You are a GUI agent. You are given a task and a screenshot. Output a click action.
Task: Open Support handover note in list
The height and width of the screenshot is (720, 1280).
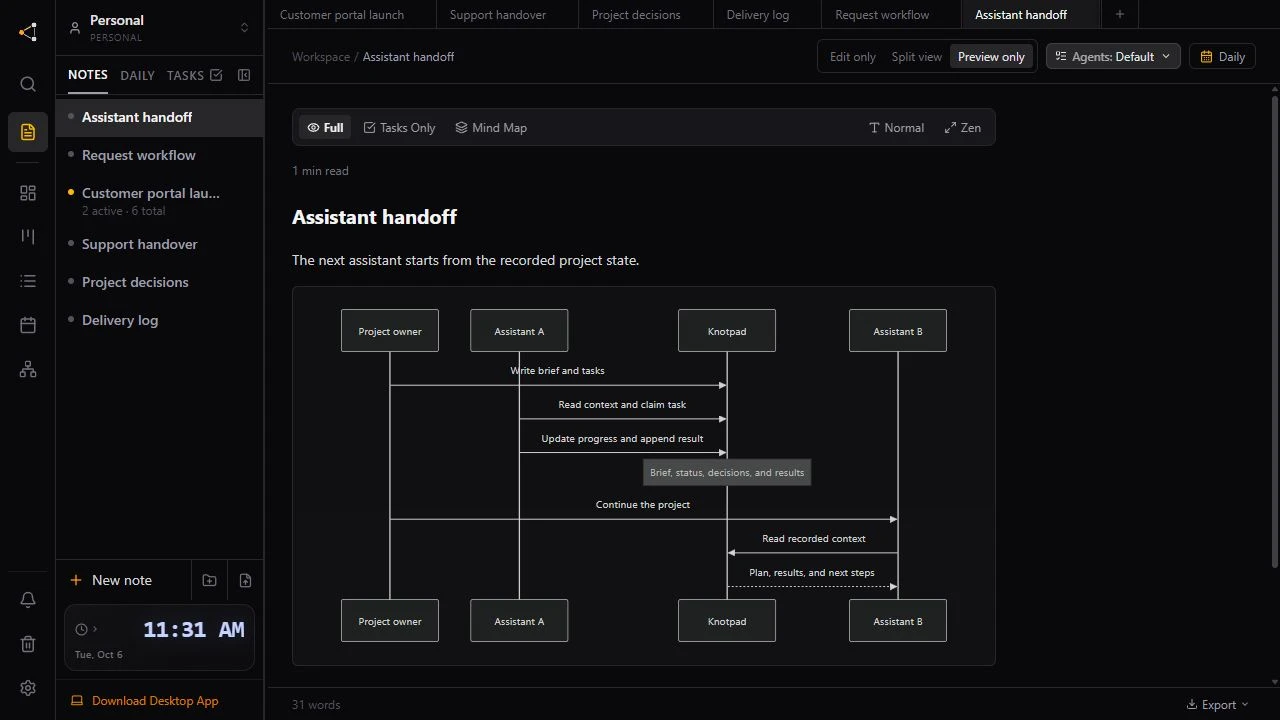pos(160,244)
